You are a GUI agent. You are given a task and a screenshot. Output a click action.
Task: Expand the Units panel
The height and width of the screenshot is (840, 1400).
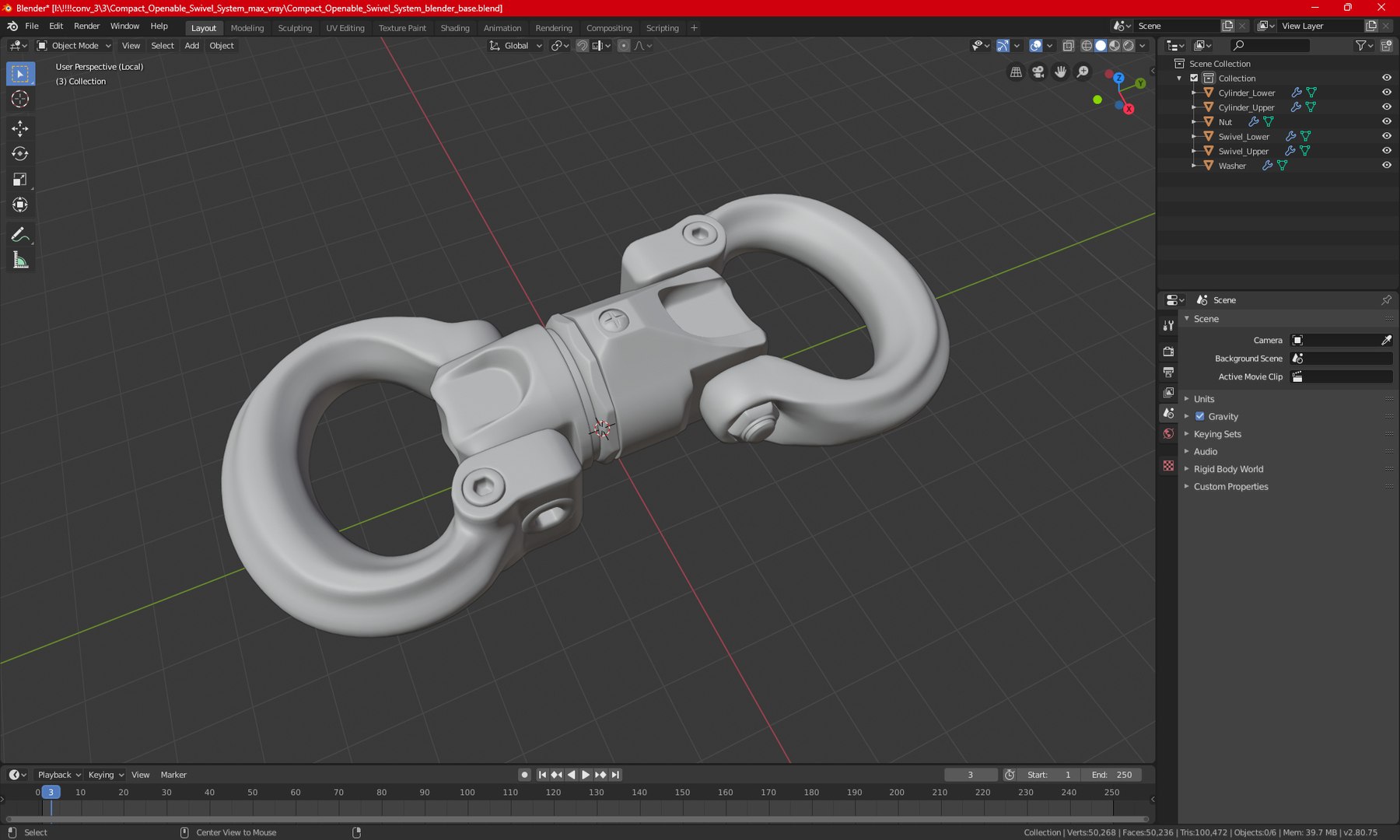pyautogui.click(x=1203, y=398)
